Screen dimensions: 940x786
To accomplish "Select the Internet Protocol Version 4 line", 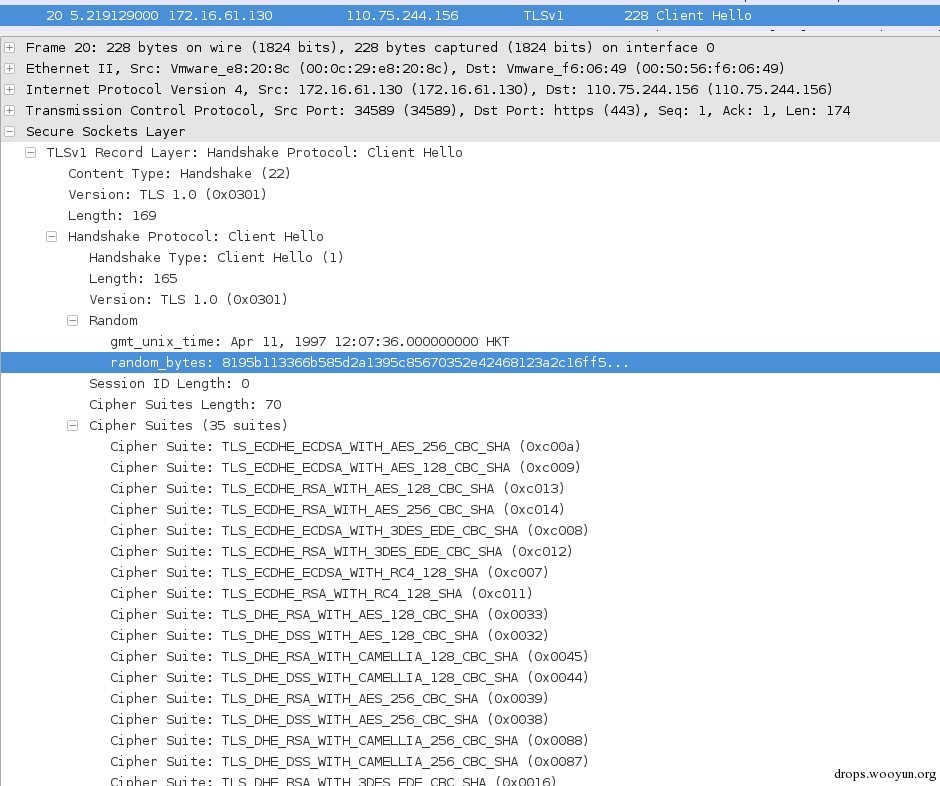I will [429, 89].
